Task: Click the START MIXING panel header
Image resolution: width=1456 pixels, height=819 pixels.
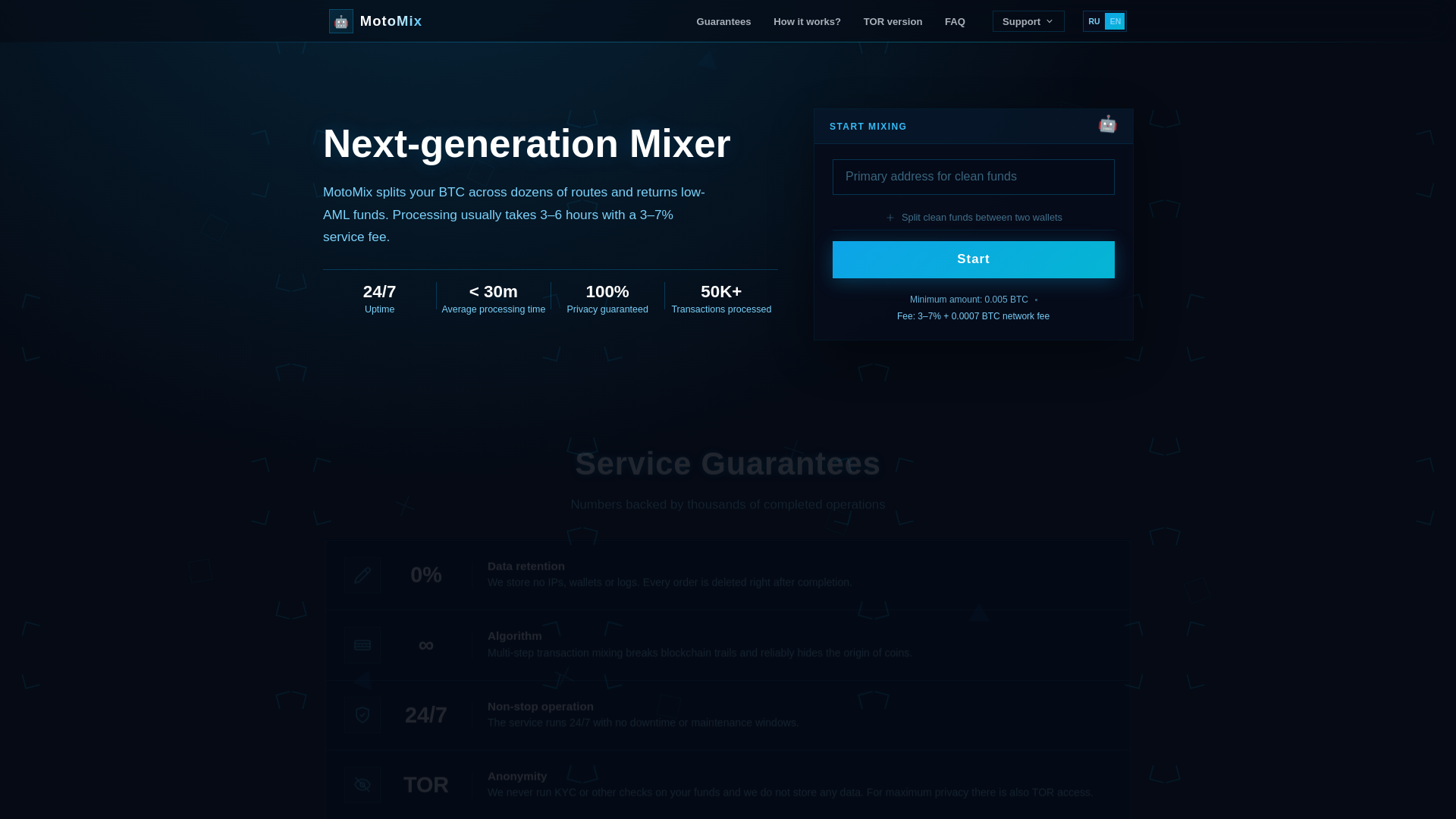Action: 974,127
